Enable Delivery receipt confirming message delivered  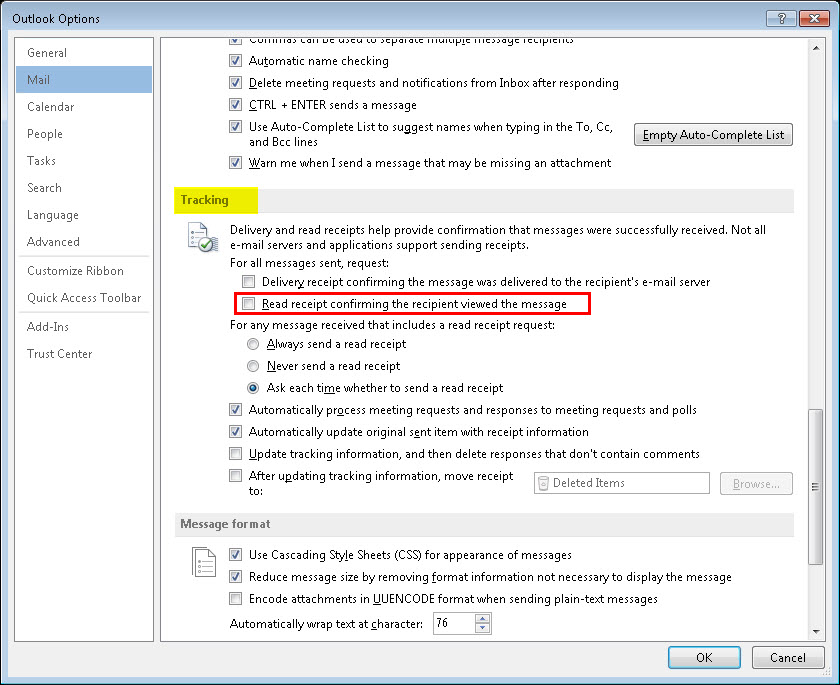[248, 281]
